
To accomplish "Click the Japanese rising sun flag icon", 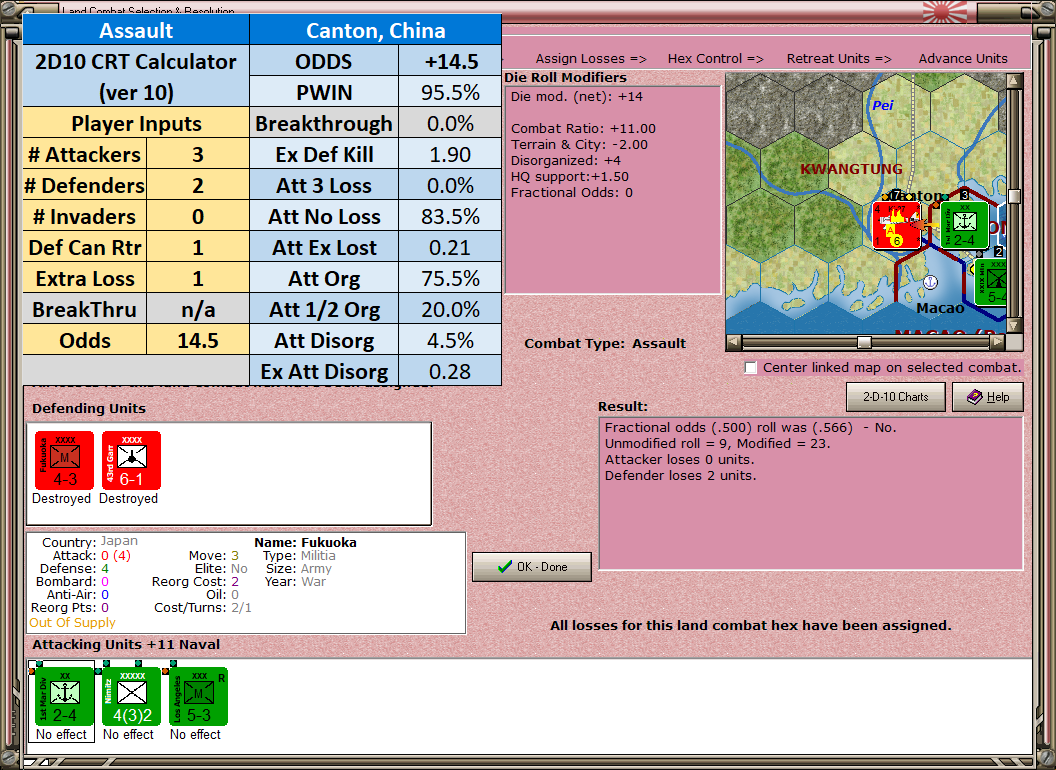I will (x=944, y=12).
